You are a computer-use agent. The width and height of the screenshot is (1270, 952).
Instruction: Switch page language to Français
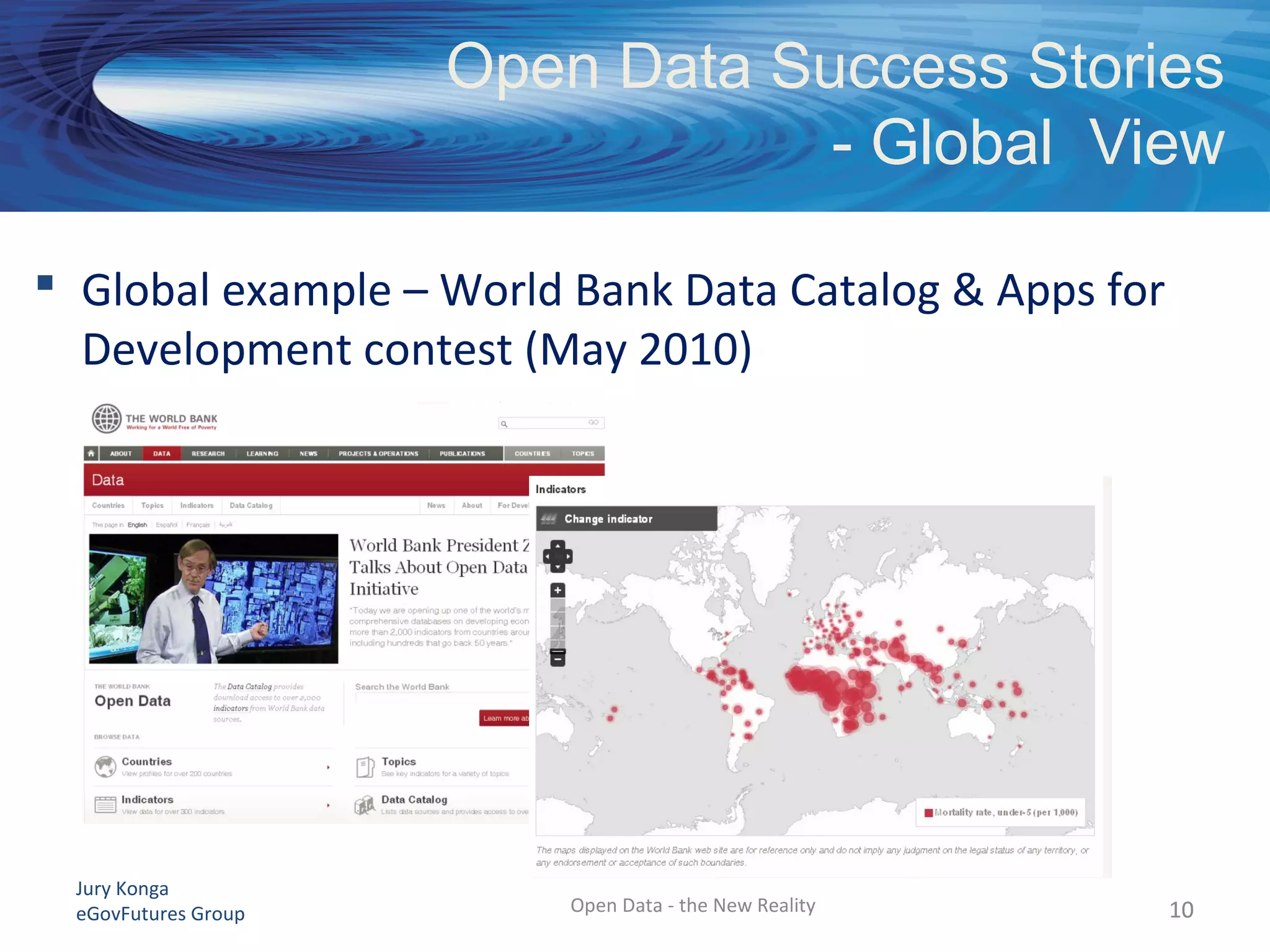198,525
